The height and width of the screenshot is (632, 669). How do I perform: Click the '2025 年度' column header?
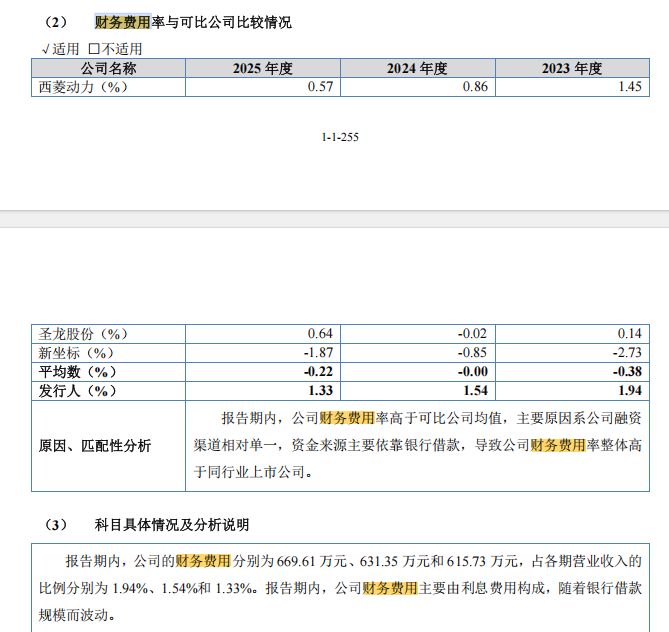[263, 68]
